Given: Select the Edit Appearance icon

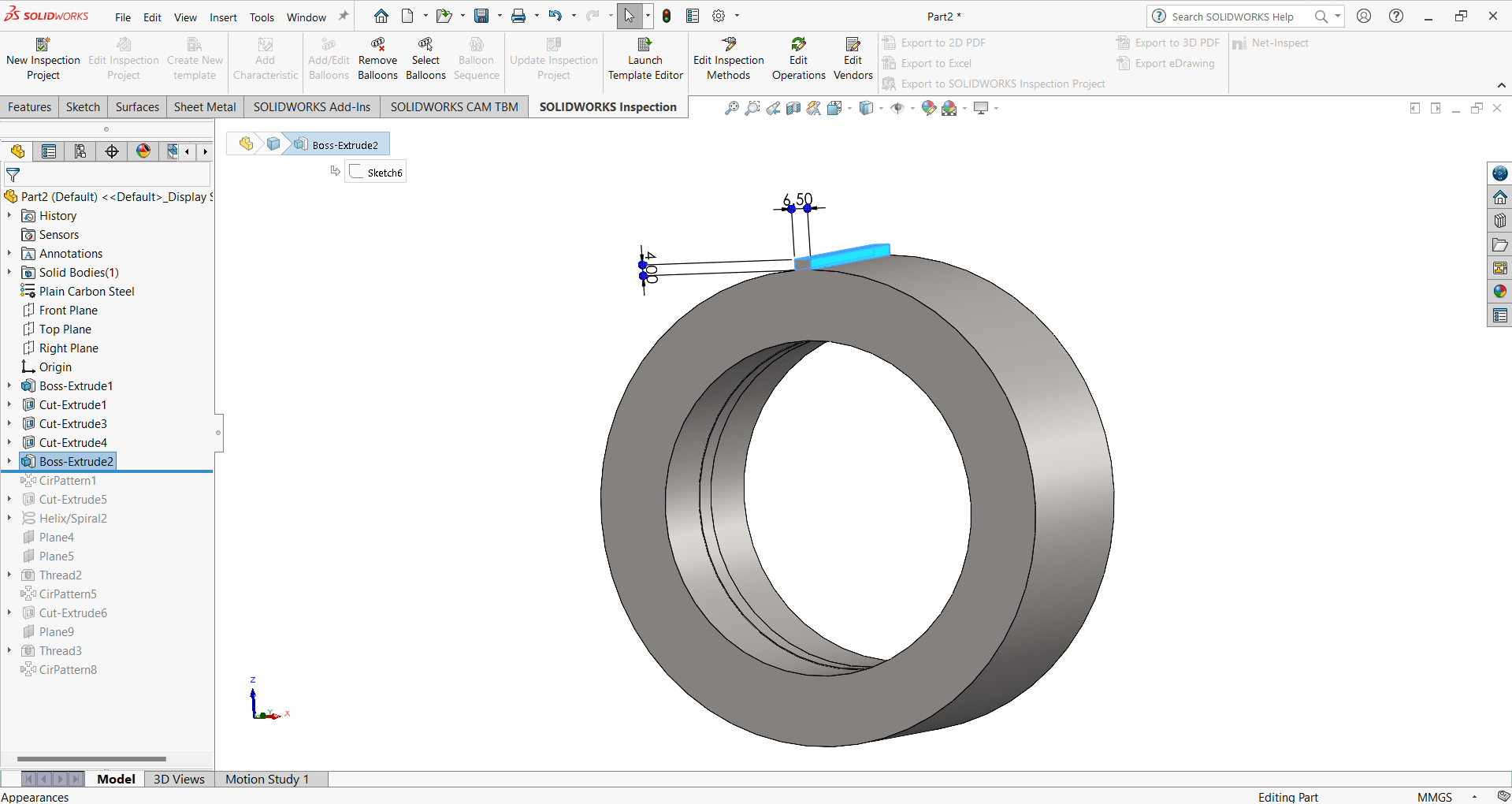Looking at the screenshot, I should [928, 108].
